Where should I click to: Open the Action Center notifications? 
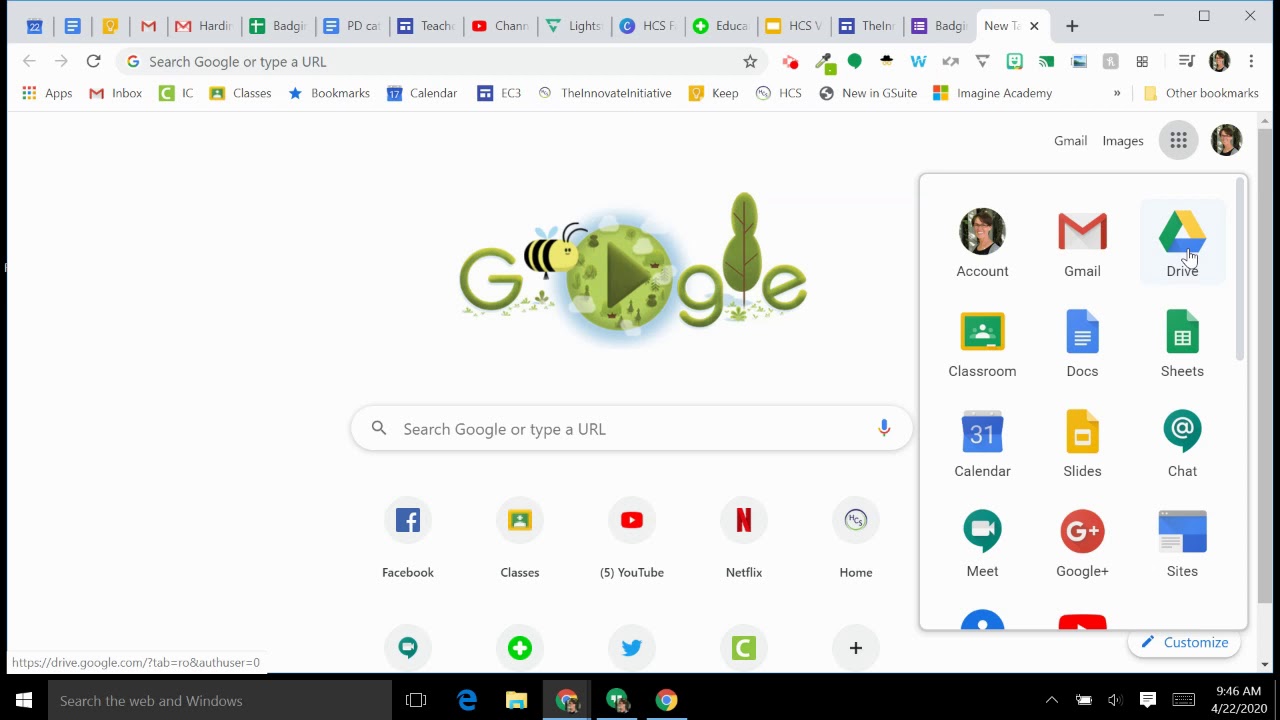click(1148, 700)
